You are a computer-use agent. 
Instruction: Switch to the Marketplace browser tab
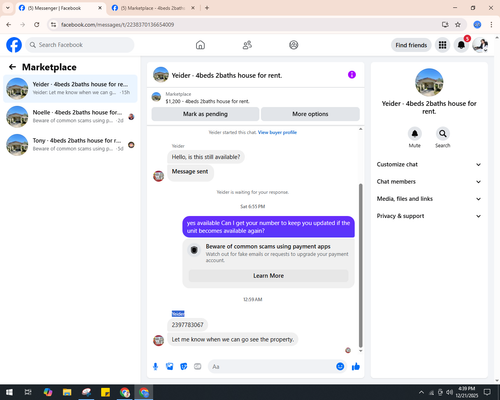153,8
